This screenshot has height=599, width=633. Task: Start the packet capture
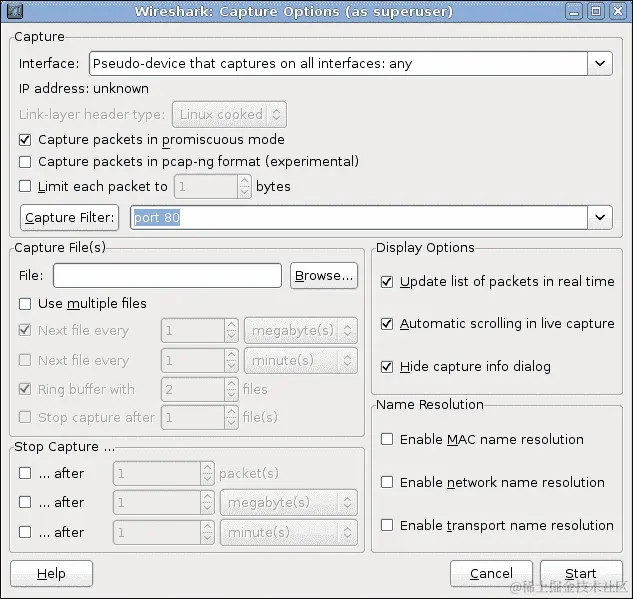(581, 574)
